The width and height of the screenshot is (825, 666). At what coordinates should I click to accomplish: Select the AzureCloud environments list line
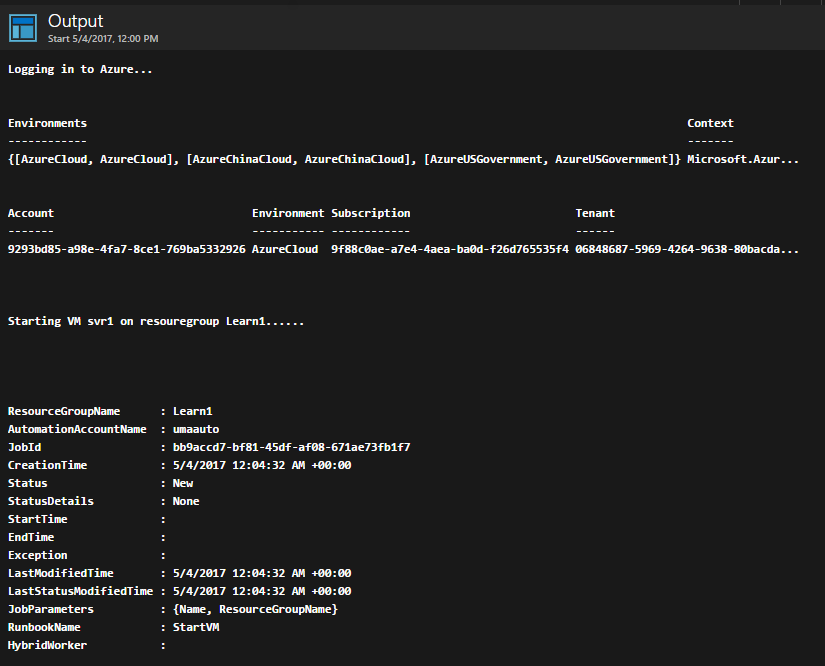(x=344, y=159)
